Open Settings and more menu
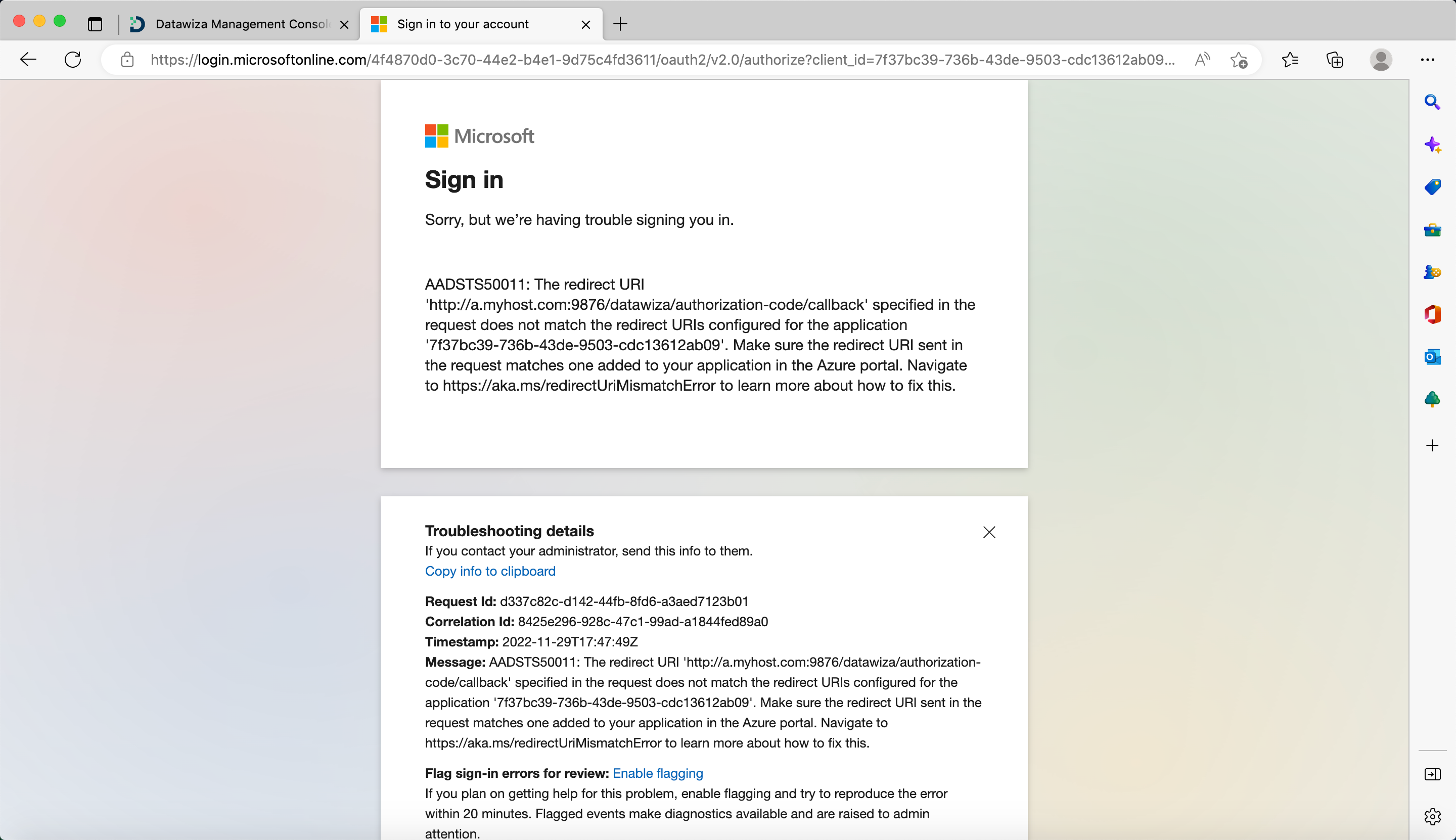This screenshot has height=840, width=1456. [x=1428, y=60]
